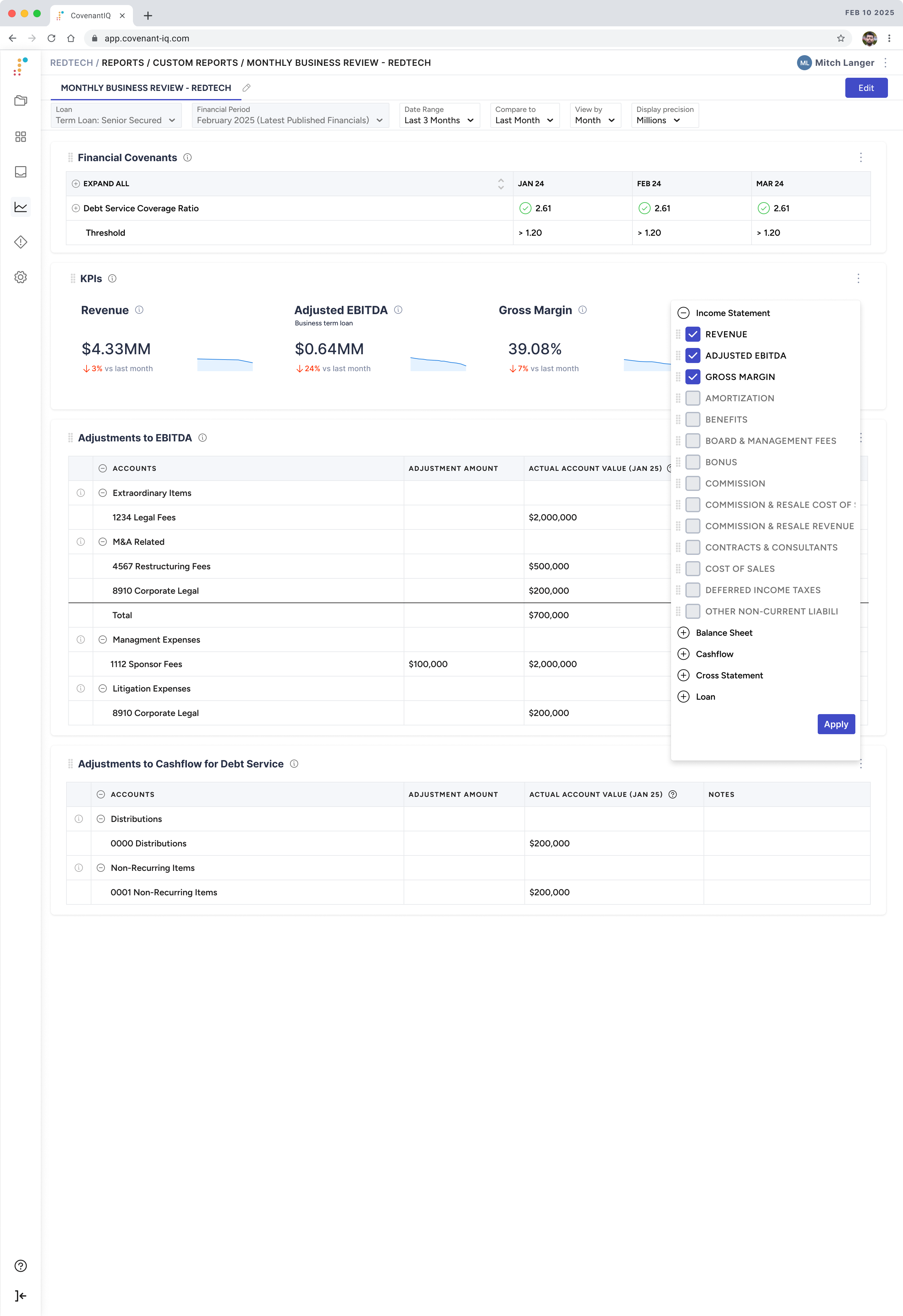Open the Financial Covenants kebab menu

(861, 157)
